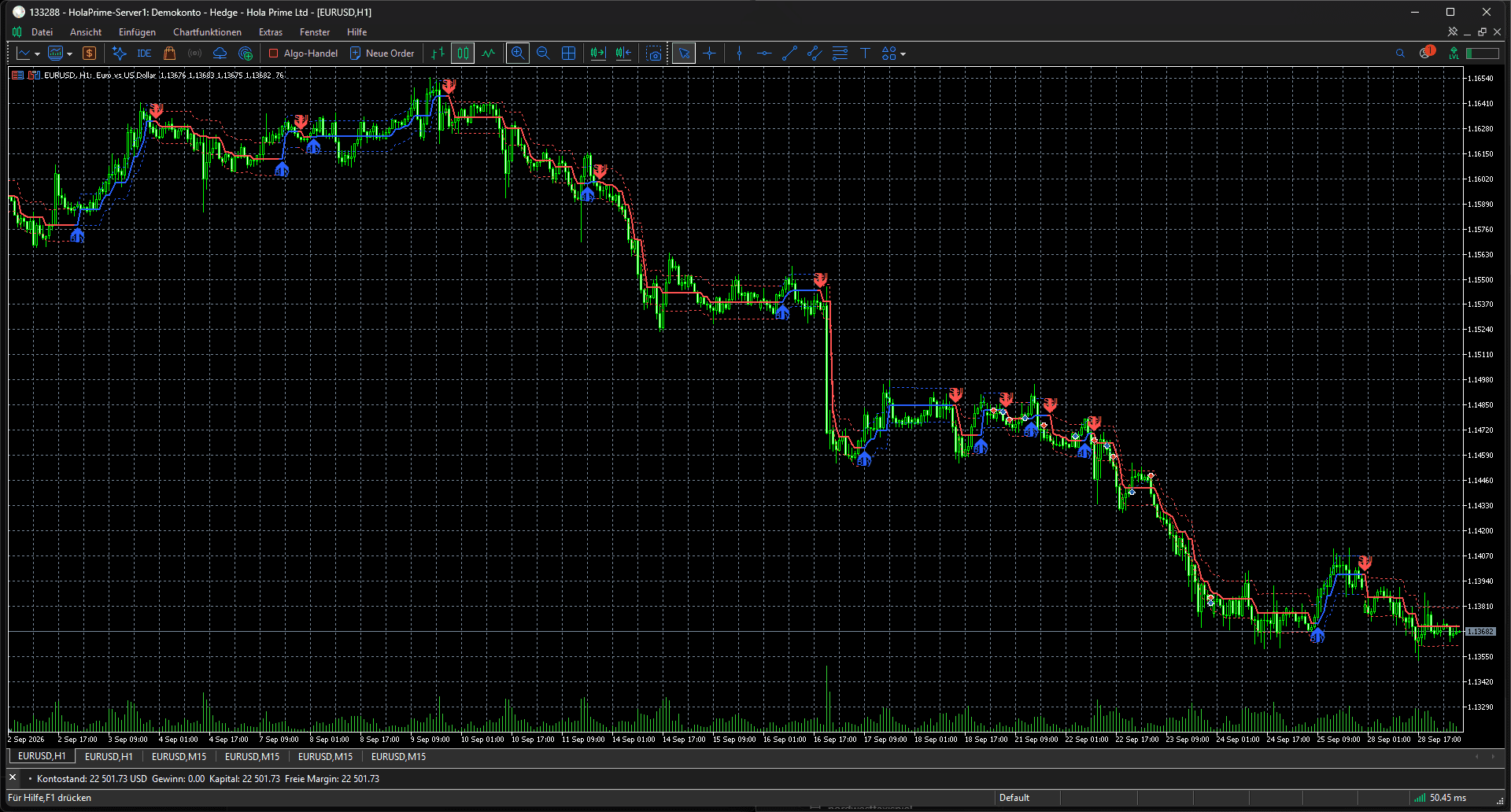Open the Einfügen menu

(137, 32)
